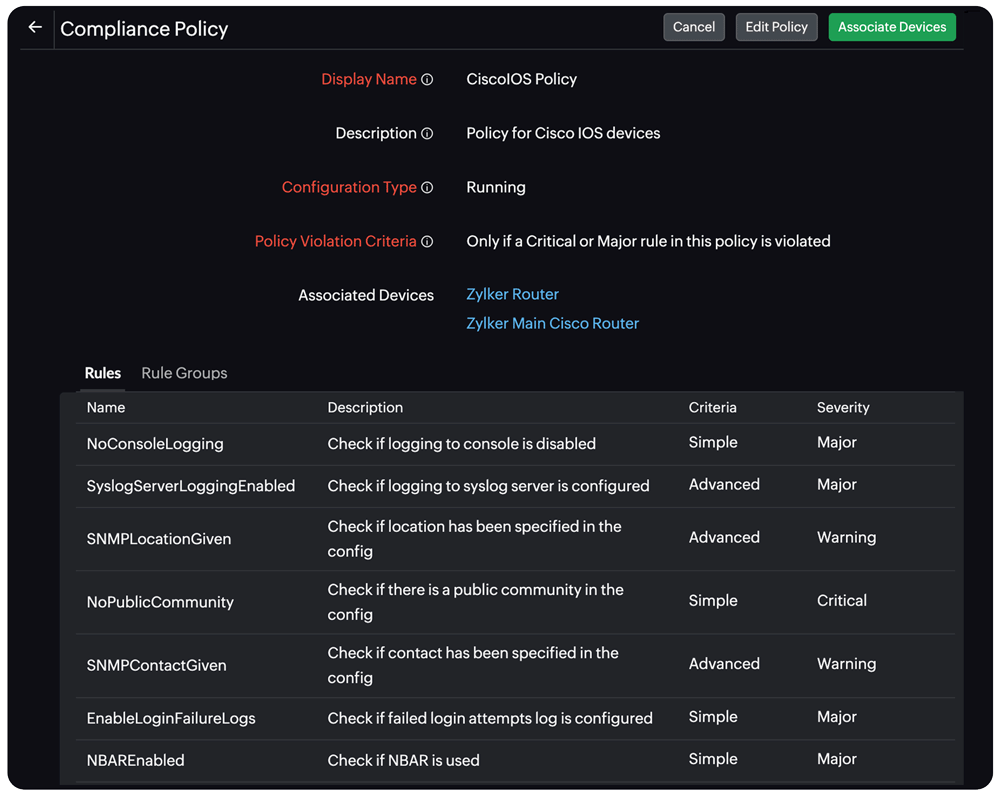The height and width of the screenshot is (795, 1000).
Task: Click the green Associate Devices button
Action: click(x=891, y=27)
